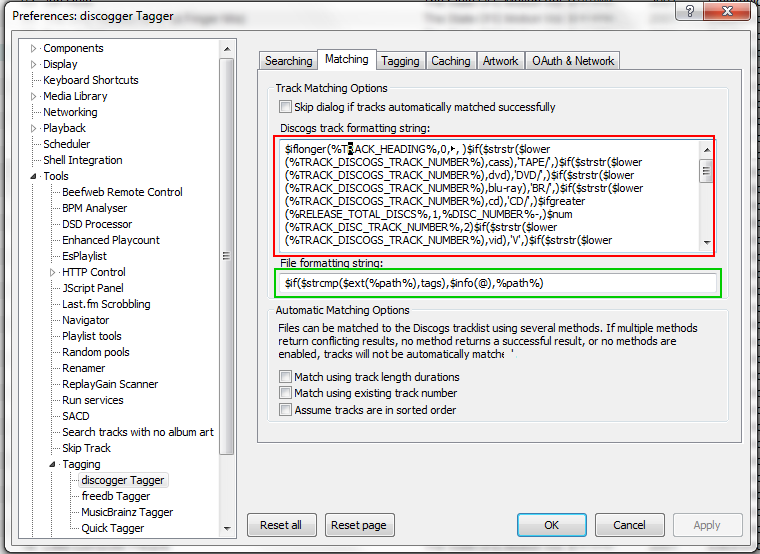
Task: Select Run services item
Action: (x=93, y=400)
